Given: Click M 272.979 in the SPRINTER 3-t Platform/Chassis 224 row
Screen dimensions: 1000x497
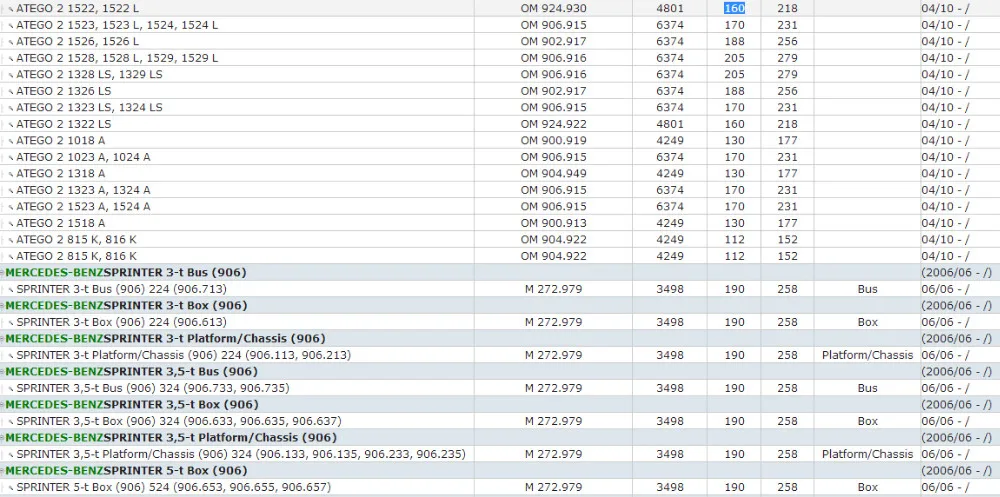Looking at the screenshot, I should click(554, 355).
